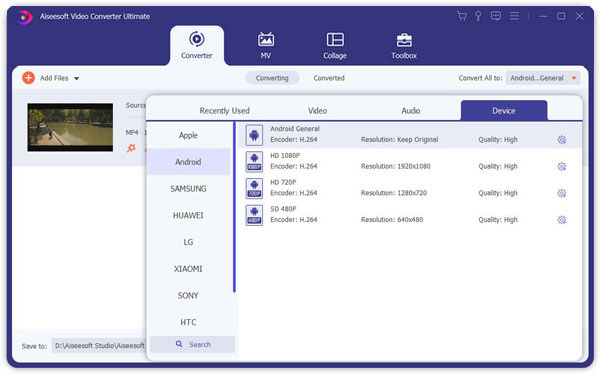The image size is (600, 374).
Task: Click the Converter tab icon
Action: pos(197,39)
